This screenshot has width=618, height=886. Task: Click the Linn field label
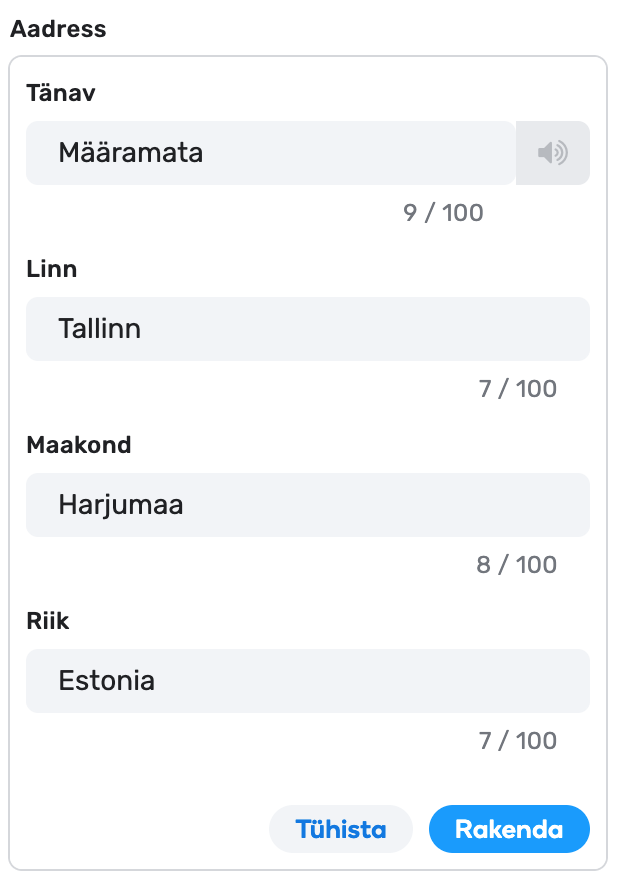coord(52,269)
